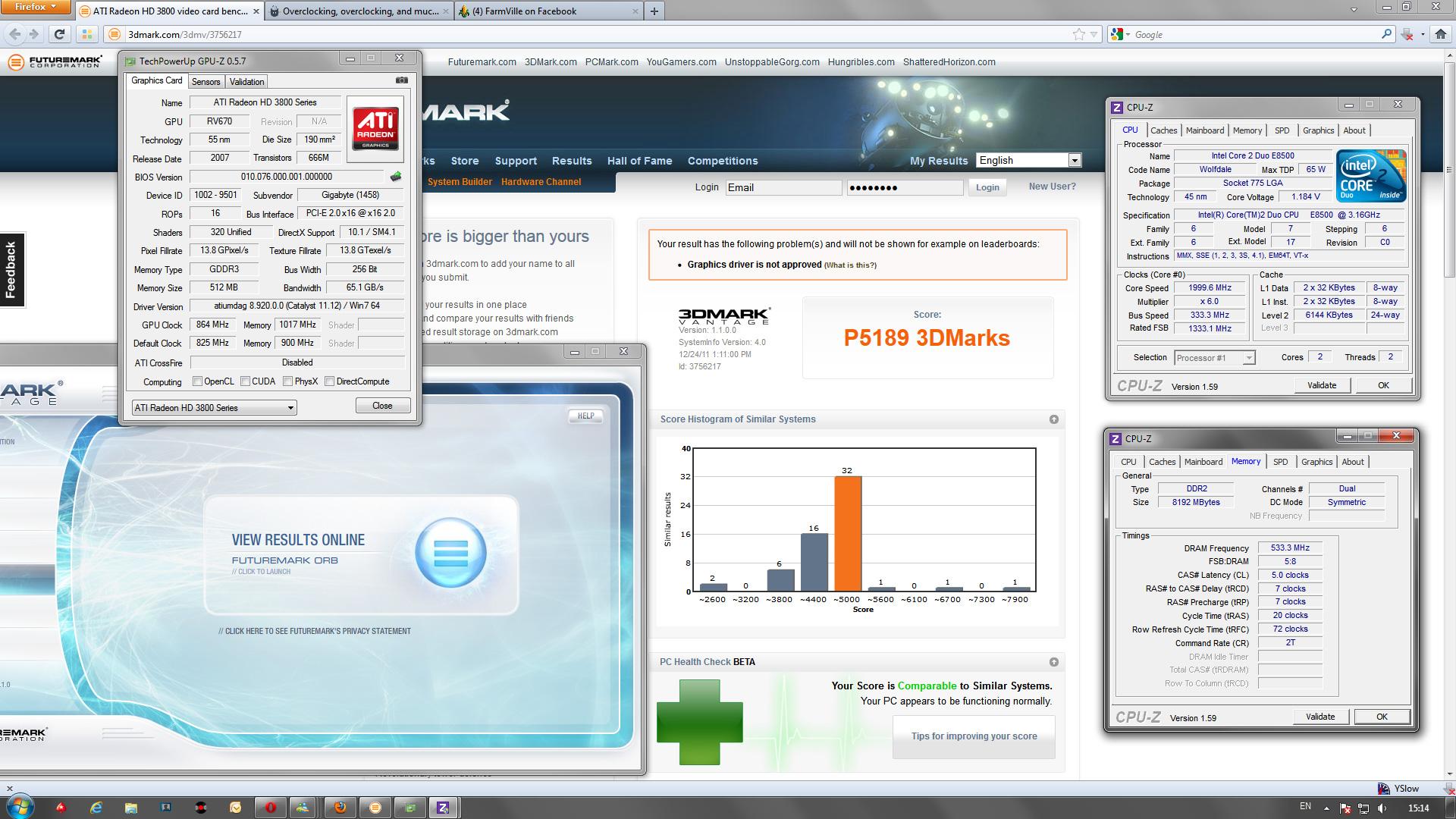Open Graphics tab in the lower CPU-Z window
The image size is (1456, 819).
[x=1316, y=462]
